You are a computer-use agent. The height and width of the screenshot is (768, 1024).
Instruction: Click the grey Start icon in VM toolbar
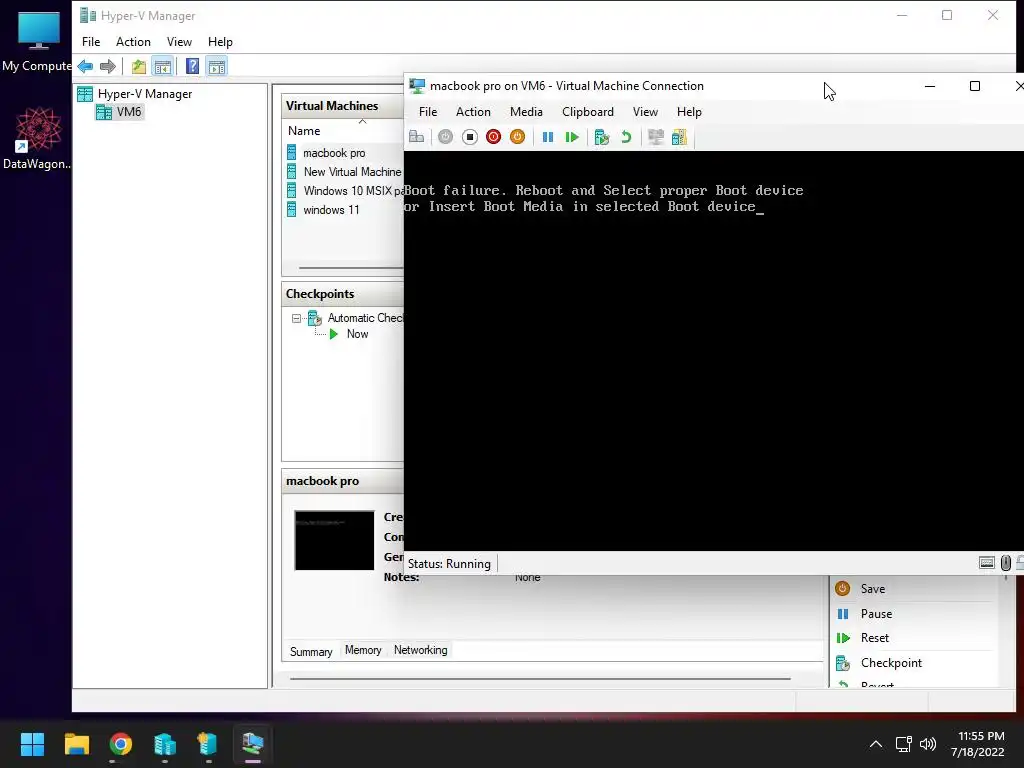pyautogui.click(x=445, y=137)
